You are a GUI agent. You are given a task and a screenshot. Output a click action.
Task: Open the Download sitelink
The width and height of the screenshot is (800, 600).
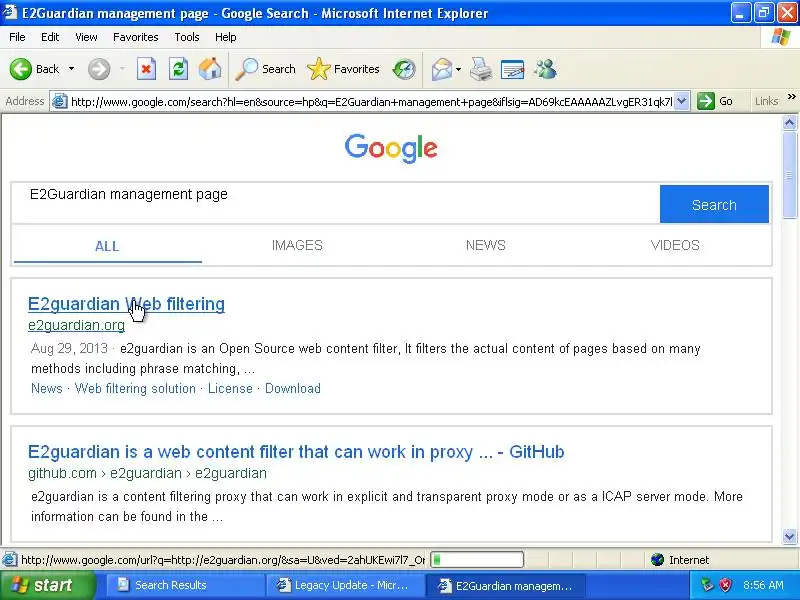coord(293,388)
